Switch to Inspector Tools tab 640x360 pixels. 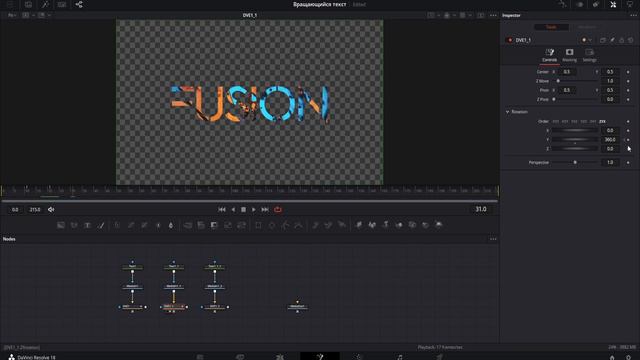click(x=551, y=27)
